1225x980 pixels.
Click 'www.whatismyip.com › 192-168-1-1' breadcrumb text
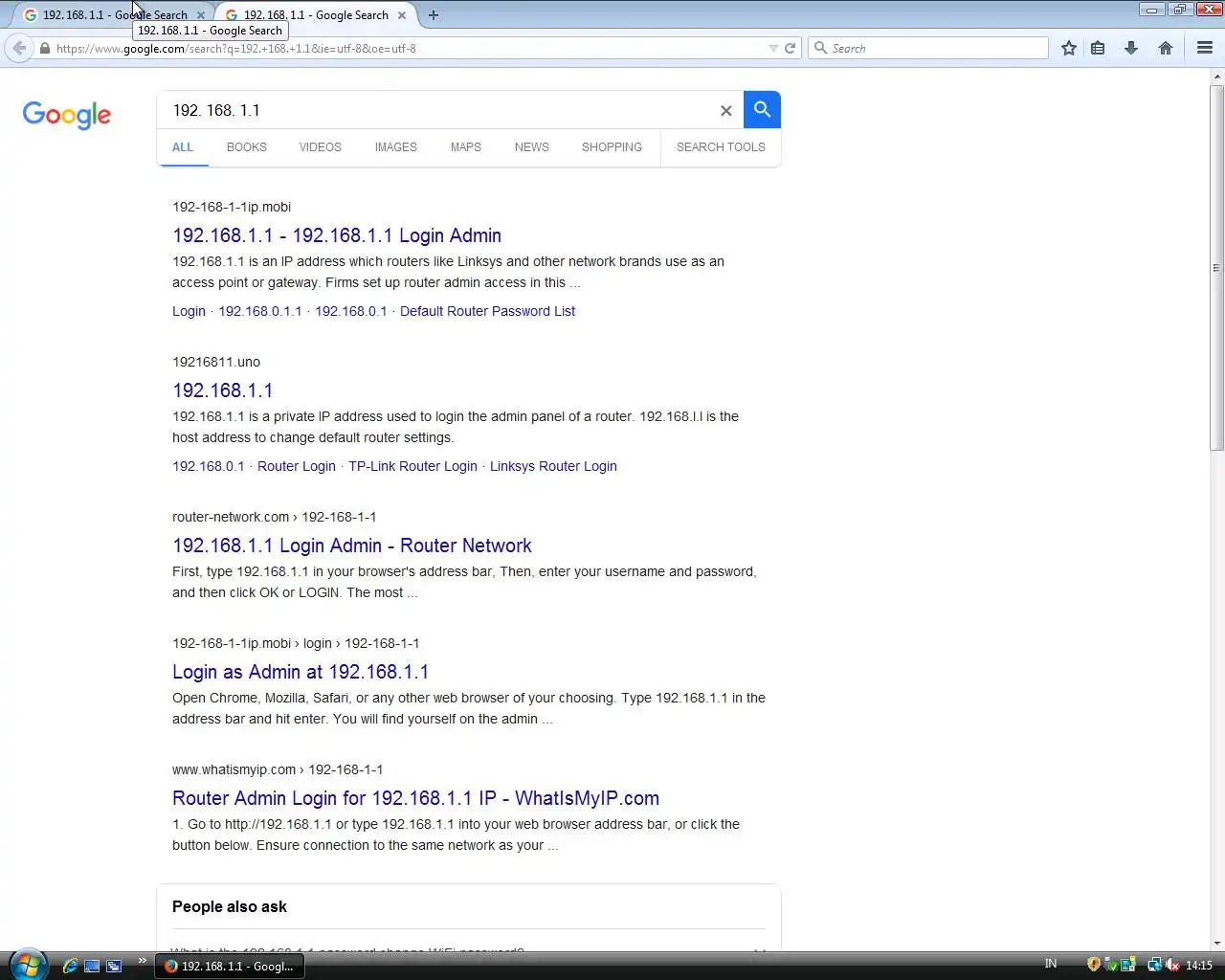[x=278, y=769]
